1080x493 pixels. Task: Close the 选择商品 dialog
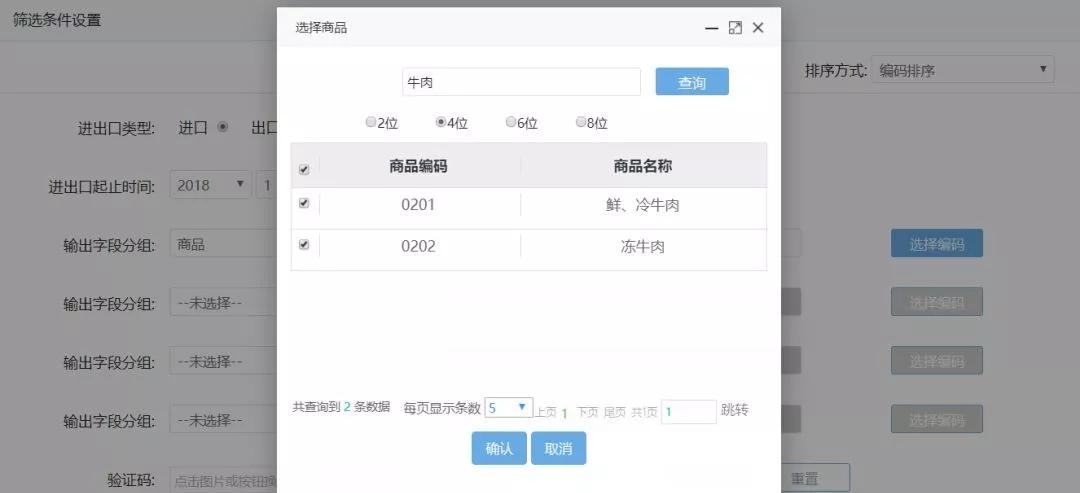click(758, 28)
